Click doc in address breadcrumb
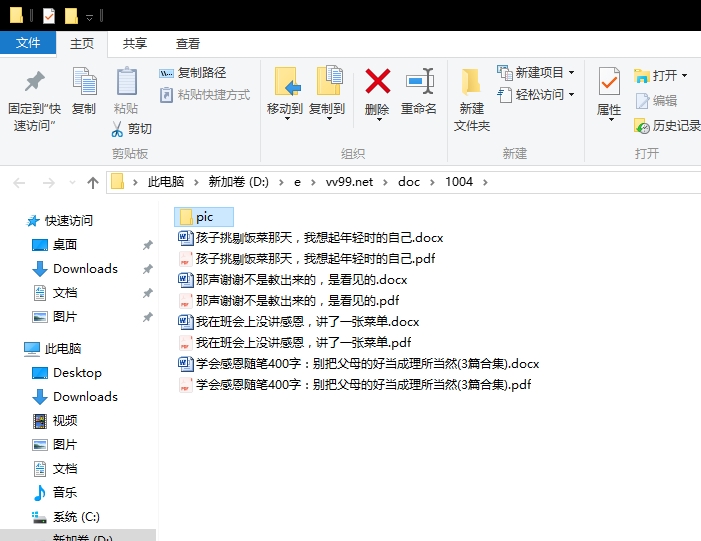 409,182
